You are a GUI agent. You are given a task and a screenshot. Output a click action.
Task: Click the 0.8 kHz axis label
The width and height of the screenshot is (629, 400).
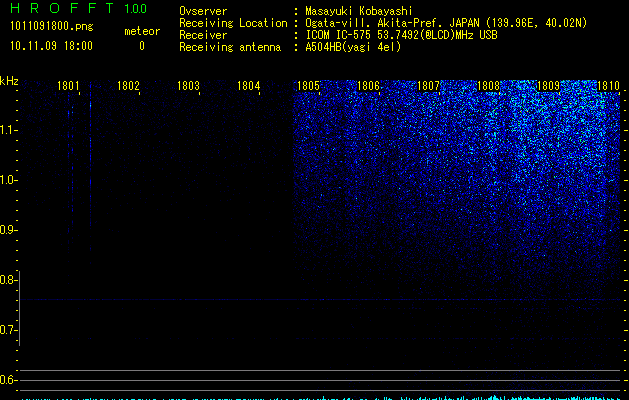(8, 280)
